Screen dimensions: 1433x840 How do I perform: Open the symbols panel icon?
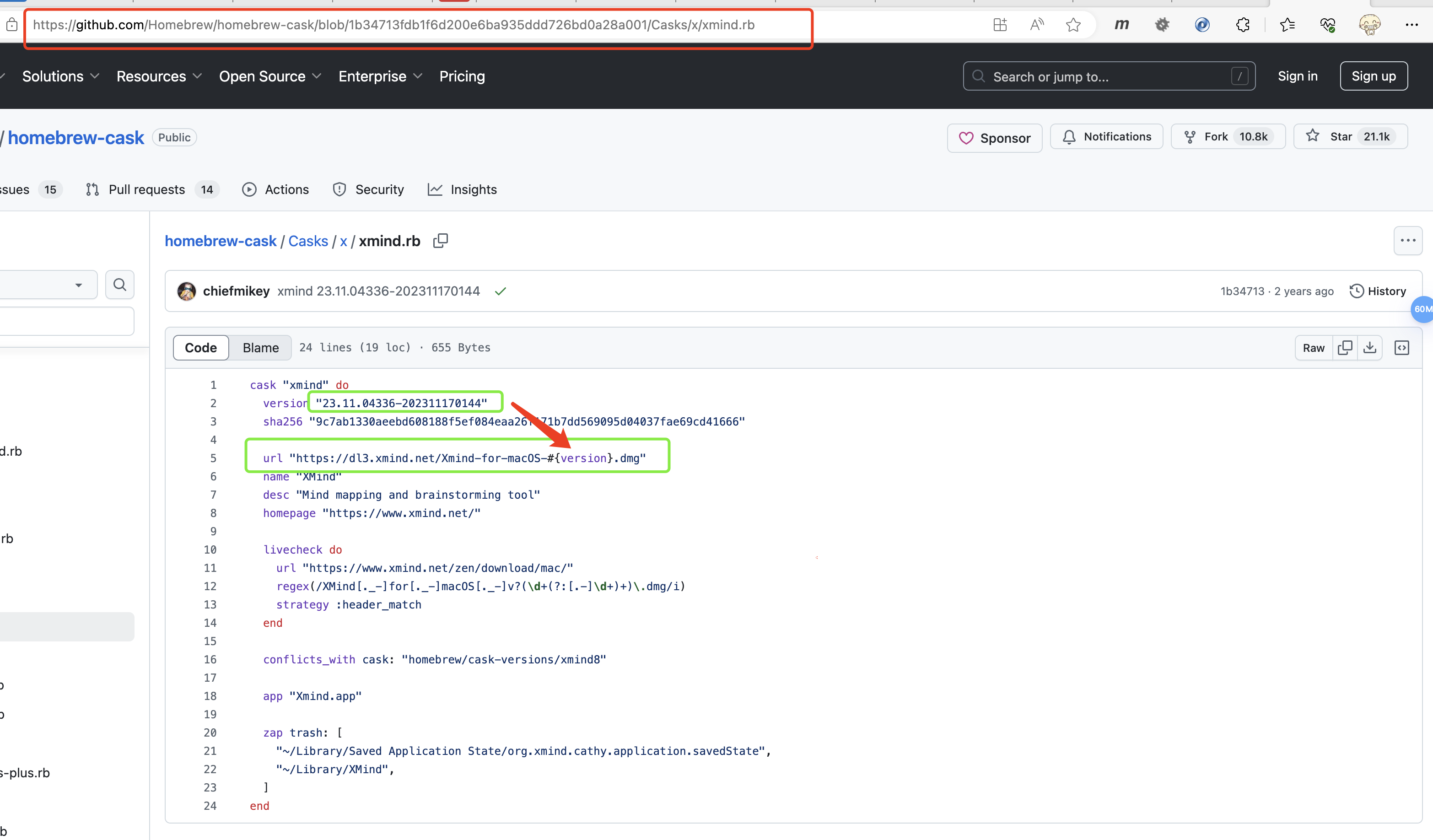click(x=1402, y=348)
